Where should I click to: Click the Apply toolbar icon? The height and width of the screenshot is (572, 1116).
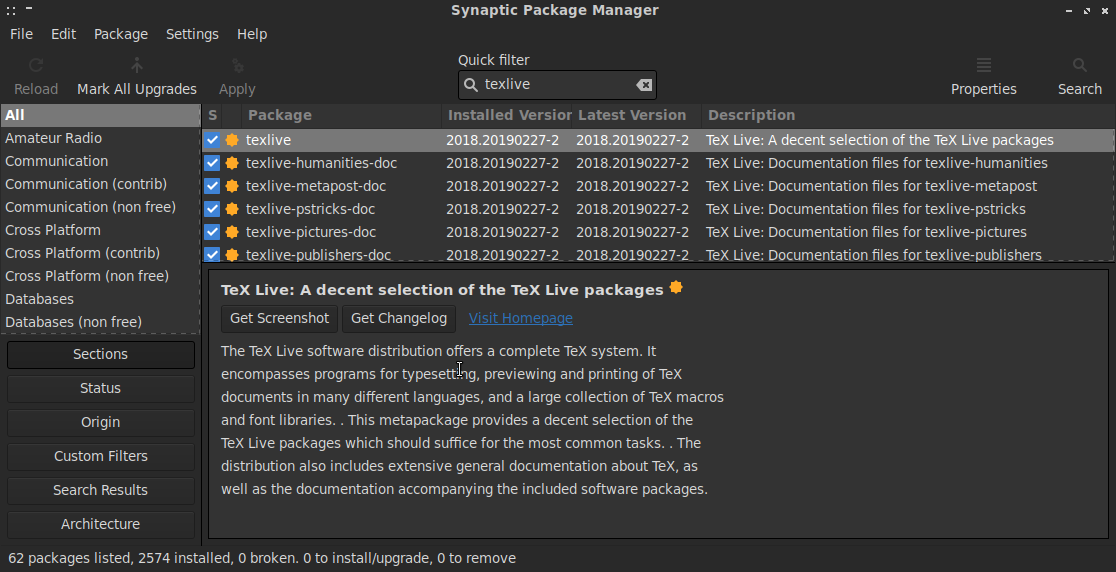pyautogui.click(x=237, y=65)
